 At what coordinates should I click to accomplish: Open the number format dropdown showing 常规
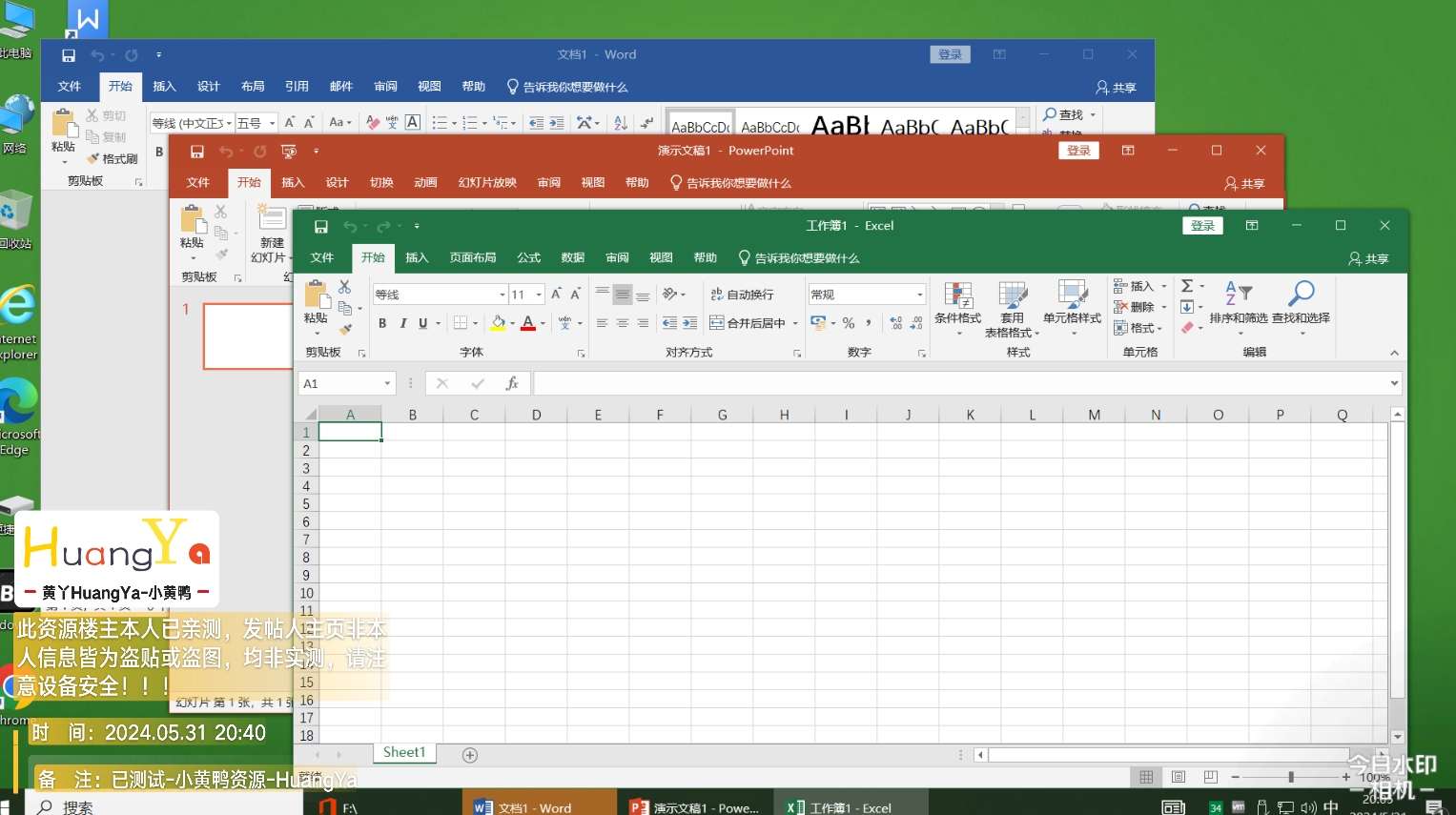point(919,295)
